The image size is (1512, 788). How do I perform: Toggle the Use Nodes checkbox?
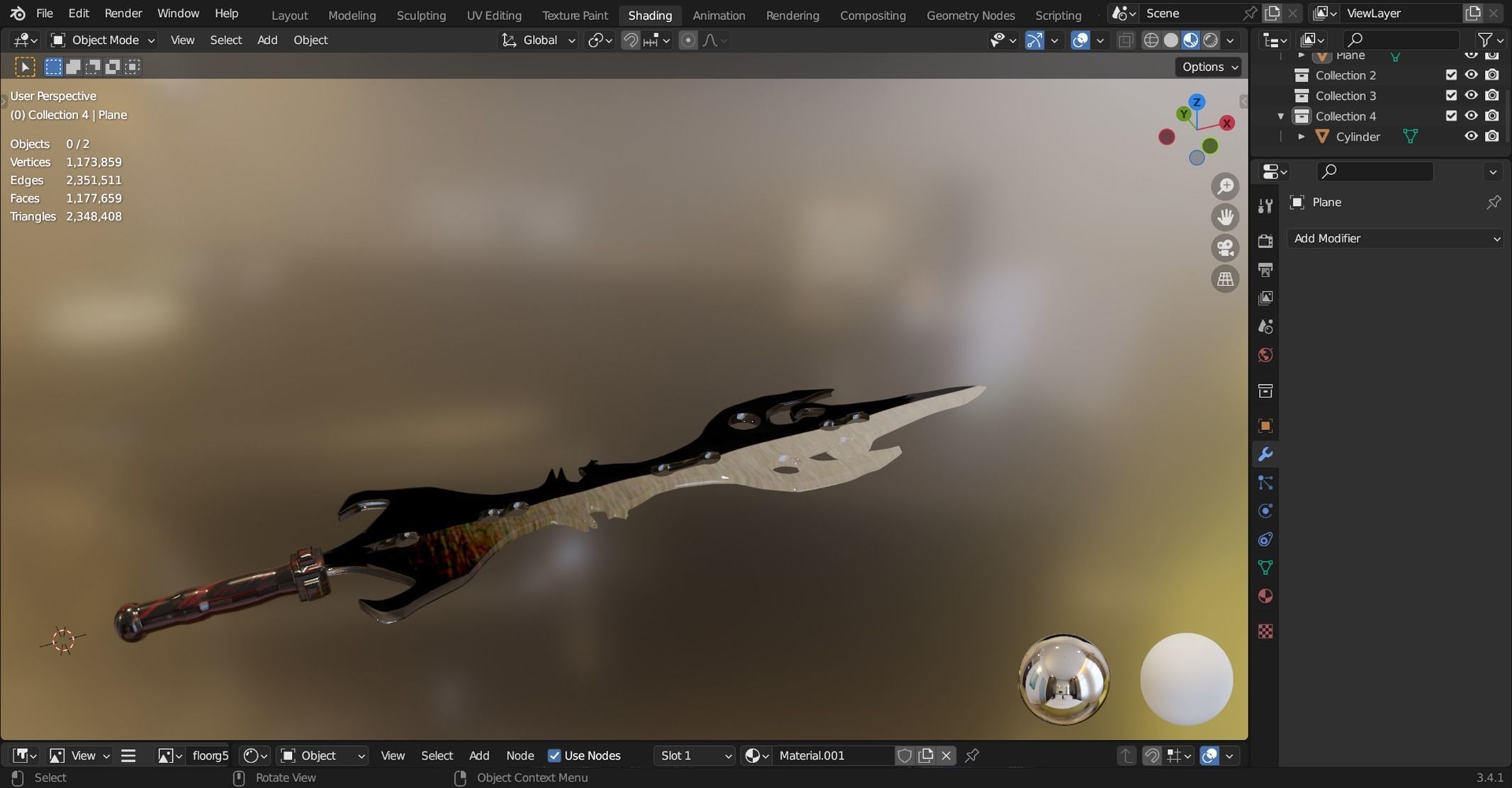[x=554, y=756]
